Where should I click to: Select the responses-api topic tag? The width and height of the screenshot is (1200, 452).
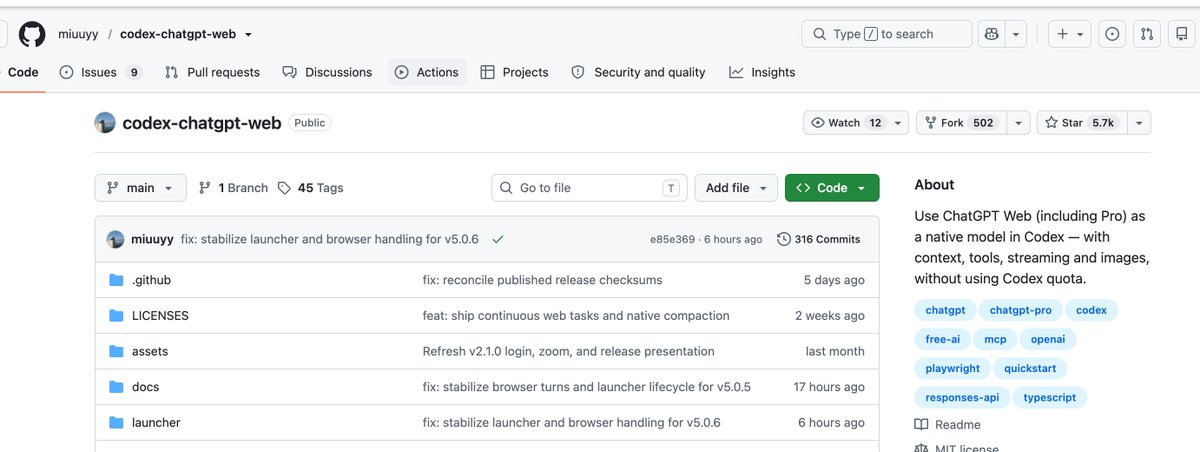tap(962, 397)
